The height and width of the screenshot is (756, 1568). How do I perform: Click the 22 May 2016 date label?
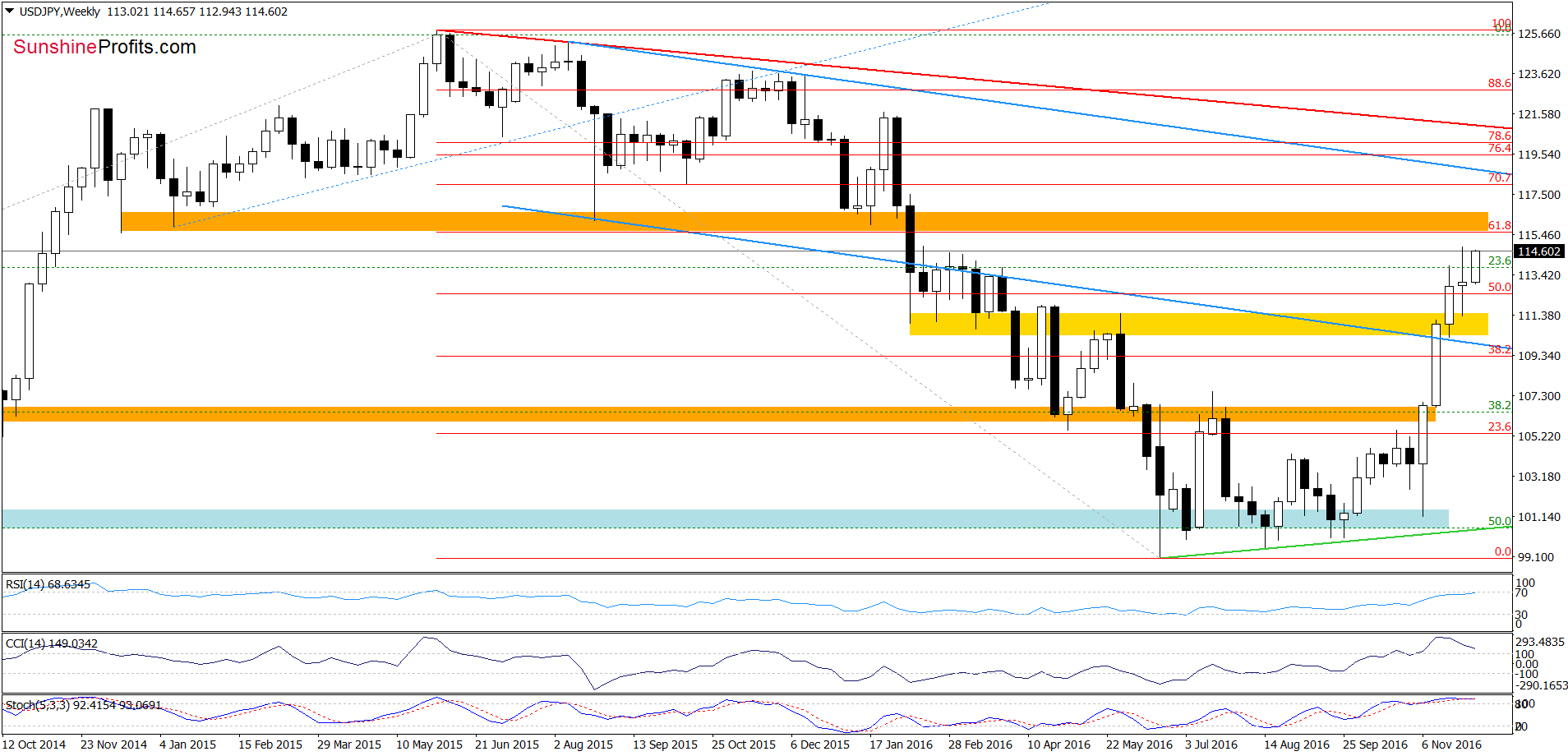(x=1139, y=744)
